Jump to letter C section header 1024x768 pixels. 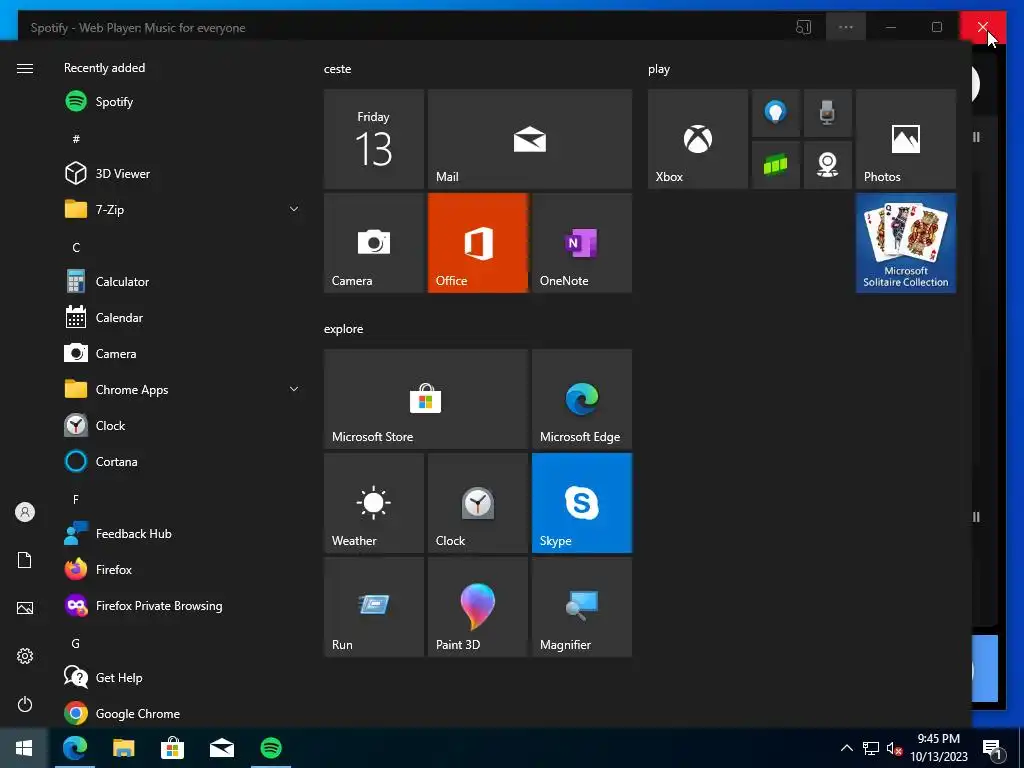click(76, 248)
